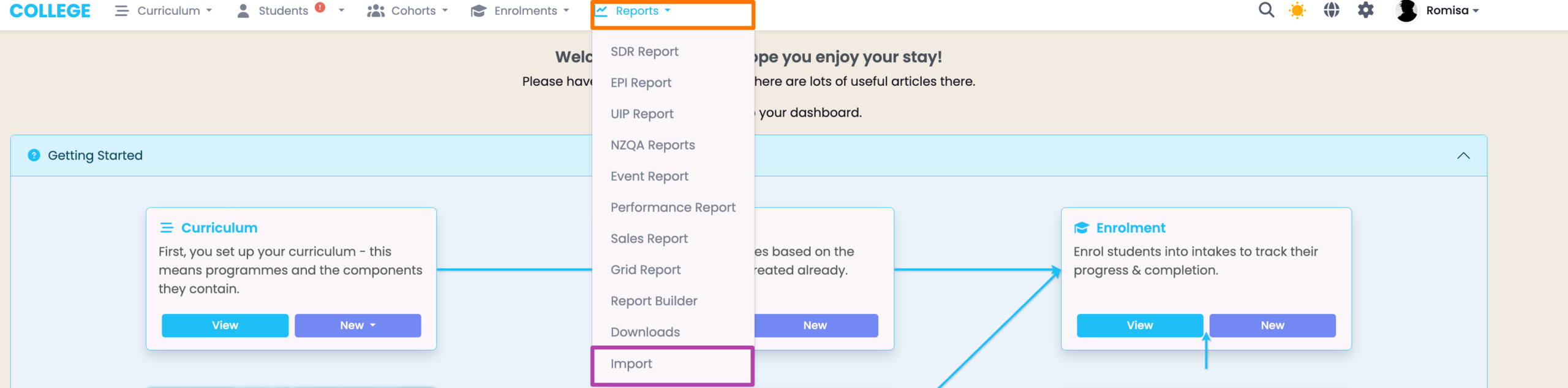Viewport: 1568px width, 388px height.
Task: Click View button in Curriculum card
Action: [x=225, y=325]
